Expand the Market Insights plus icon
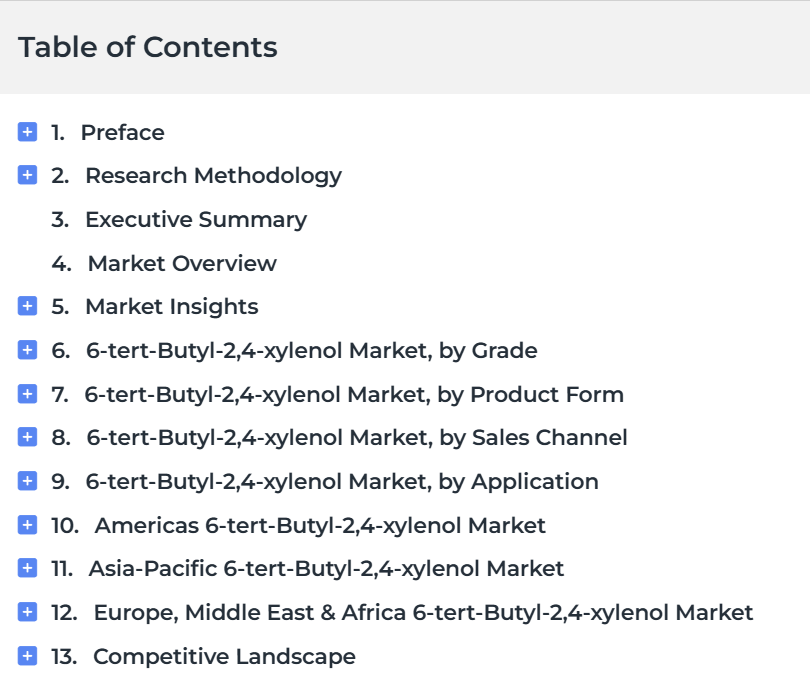Viewport: 810px width, 699px height. [x=27, y=306]
